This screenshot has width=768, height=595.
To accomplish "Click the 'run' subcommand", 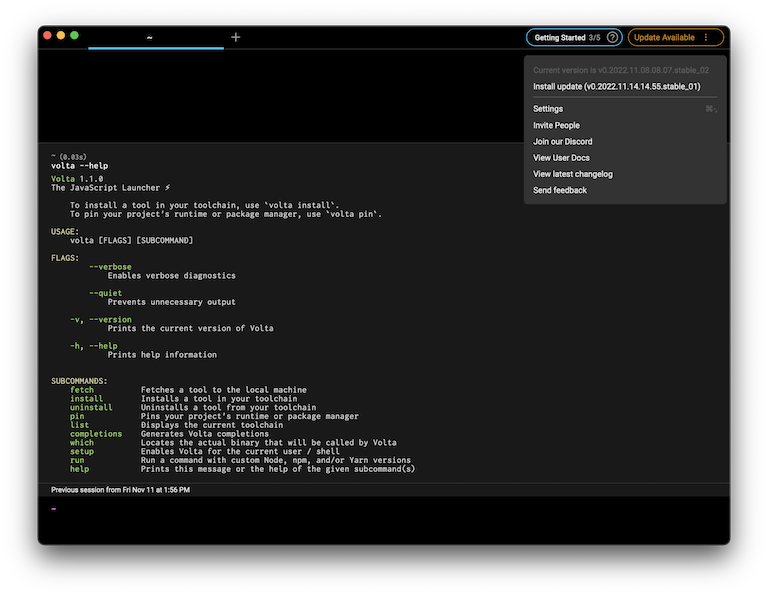I will (x=77, y=460).
